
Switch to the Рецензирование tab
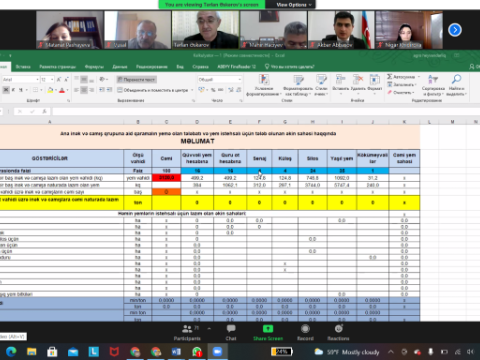(x=152, y=67)
